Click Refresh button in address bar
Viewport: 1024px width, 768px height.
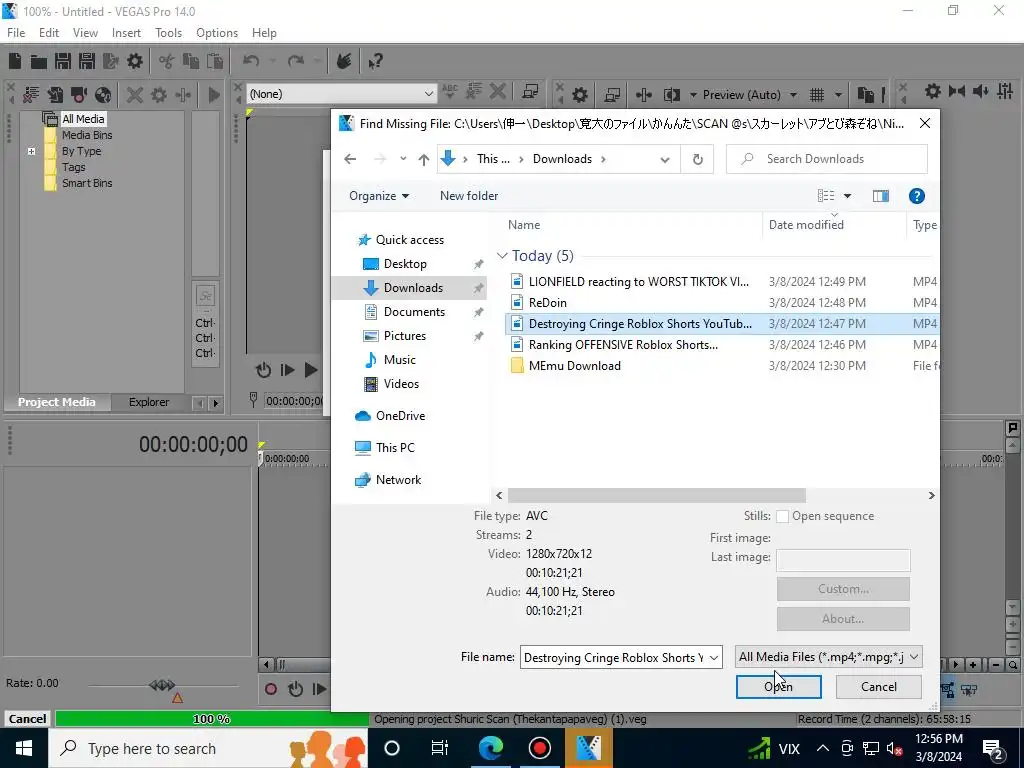tap(697, 159)
